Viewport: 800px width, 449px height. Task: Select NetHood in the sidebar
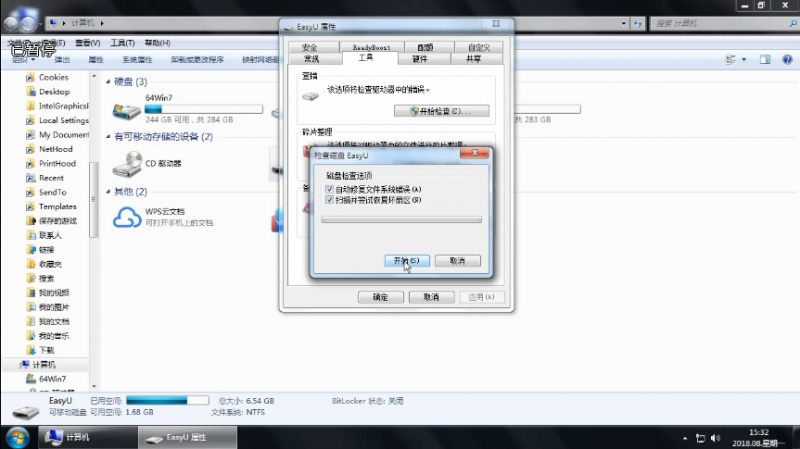pos(56,149)
